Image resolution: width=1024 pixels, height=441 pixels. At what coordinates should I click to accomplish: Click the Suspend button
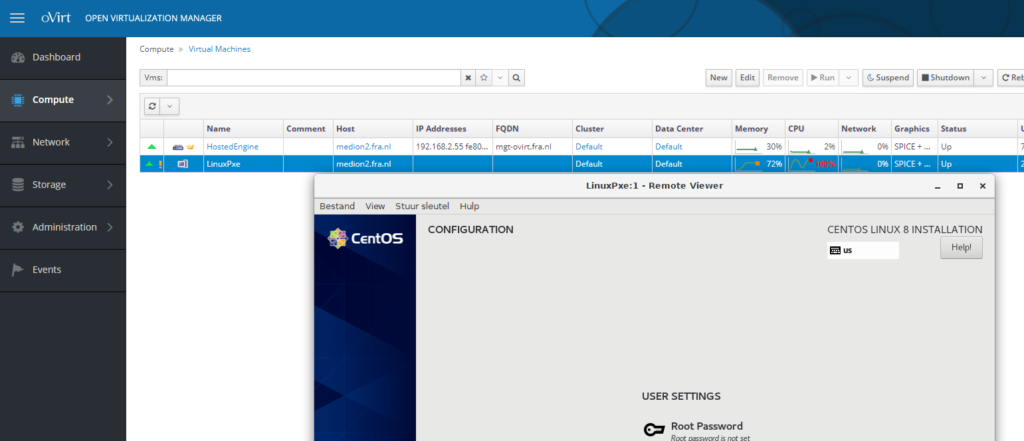coord(887,77)
